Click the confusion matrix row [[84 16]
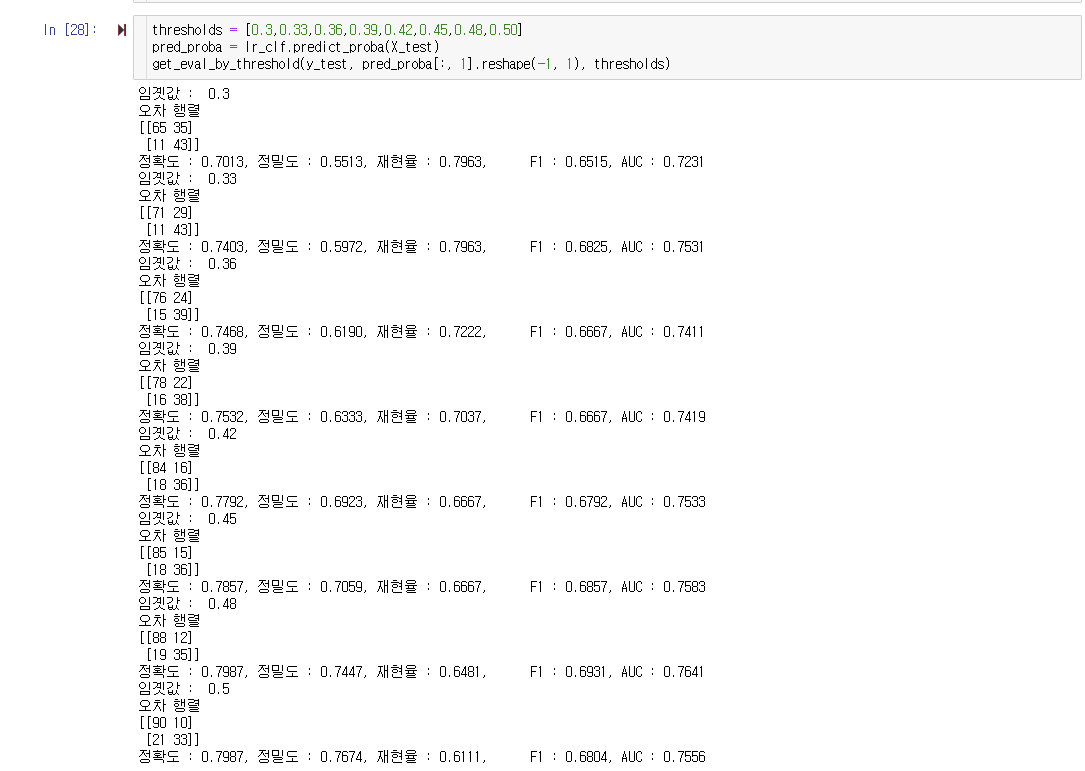 pos(166,468)
